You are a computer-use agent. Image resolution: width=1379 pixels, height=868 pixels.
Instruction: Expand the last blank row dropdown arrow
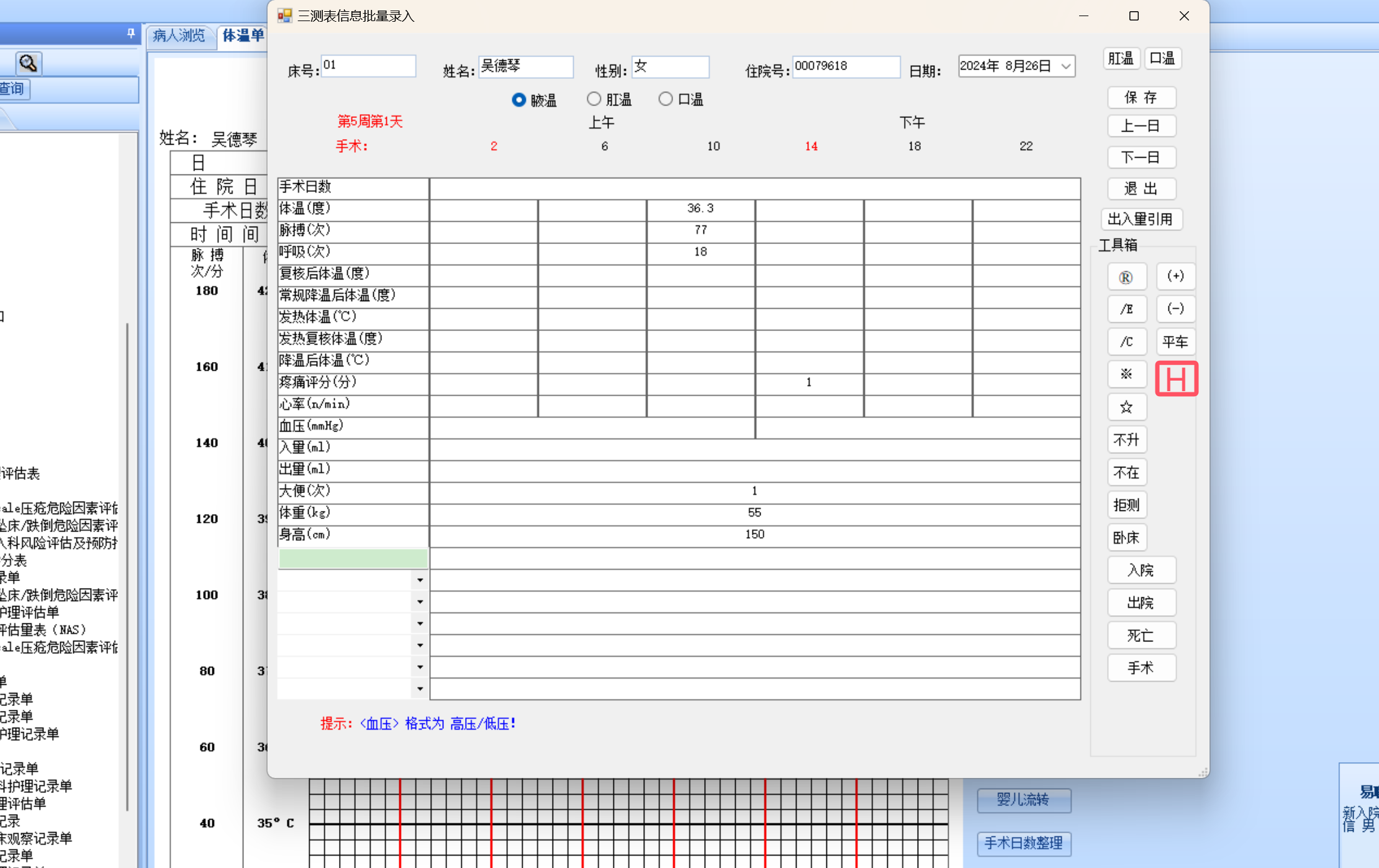click(420, 689)
